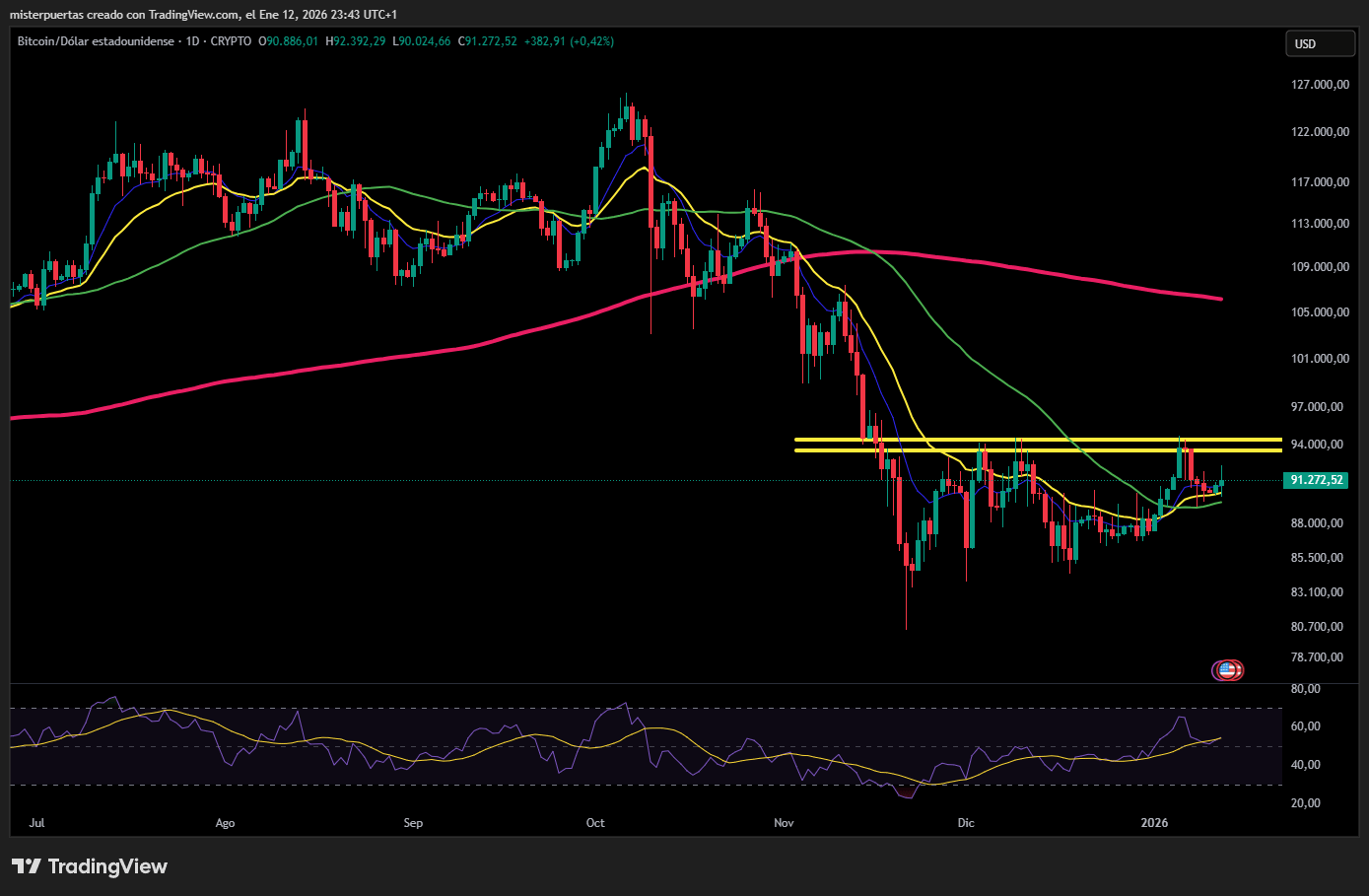
Task: Click the TradingView logo at bottom left
Action: pyautogui.click(x=90, y=866)
